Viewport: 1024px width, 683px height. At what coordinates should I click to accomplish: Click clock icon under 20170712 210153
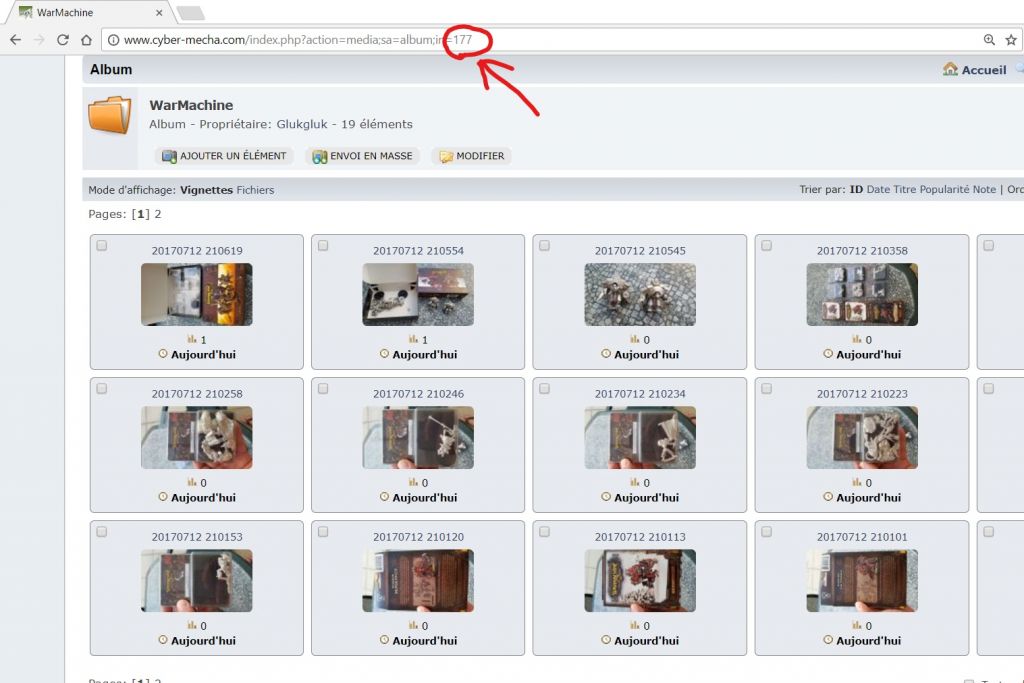[163, 640]
